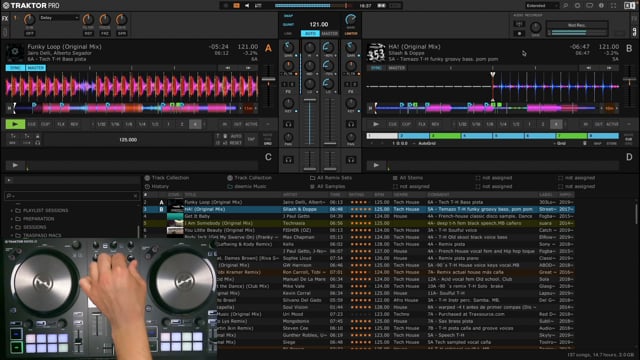Click the fullscreen icon in the header

(x=613, y=6)
